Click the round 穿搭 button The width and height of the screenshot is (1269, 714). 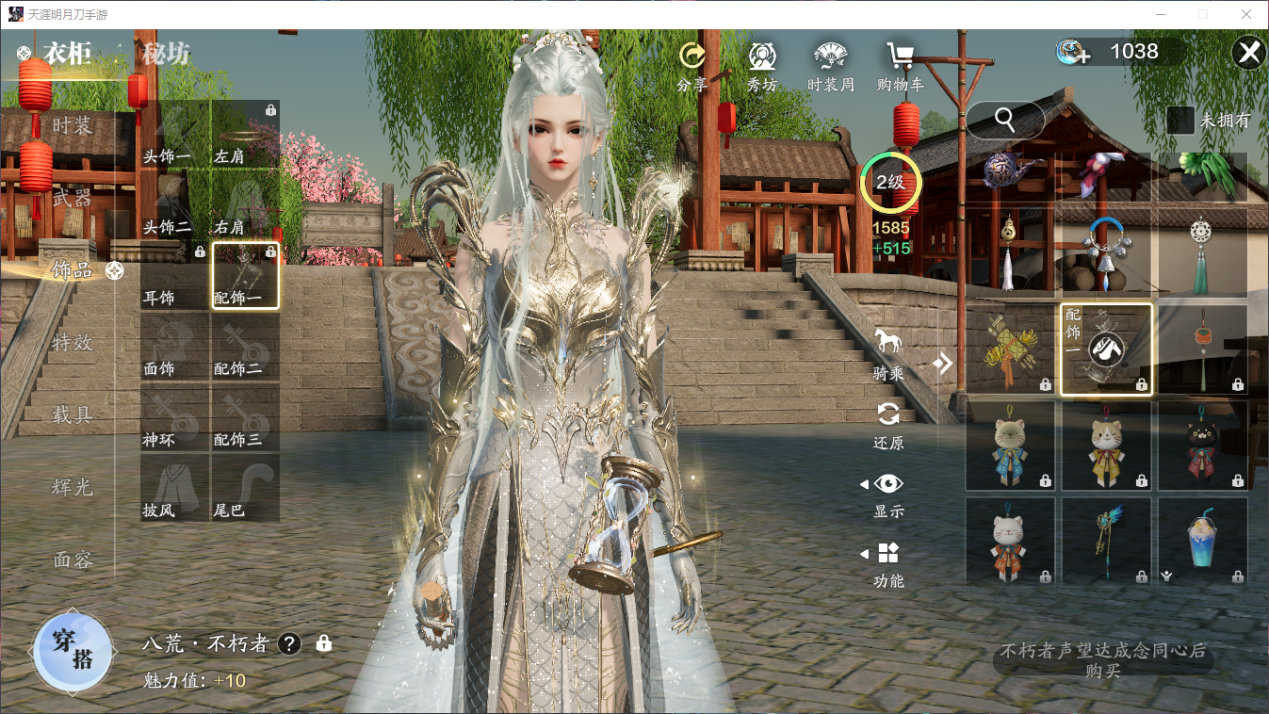click(x=72, y=650)
